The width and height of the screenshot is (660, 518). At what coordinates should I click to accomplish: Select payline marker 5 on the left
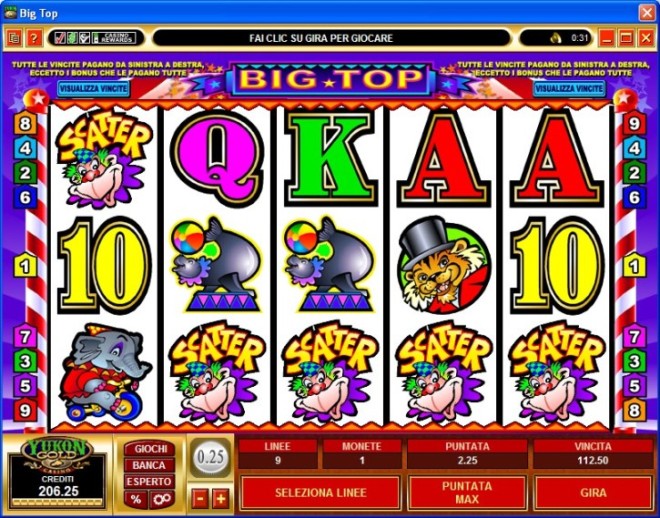(25, 385)
